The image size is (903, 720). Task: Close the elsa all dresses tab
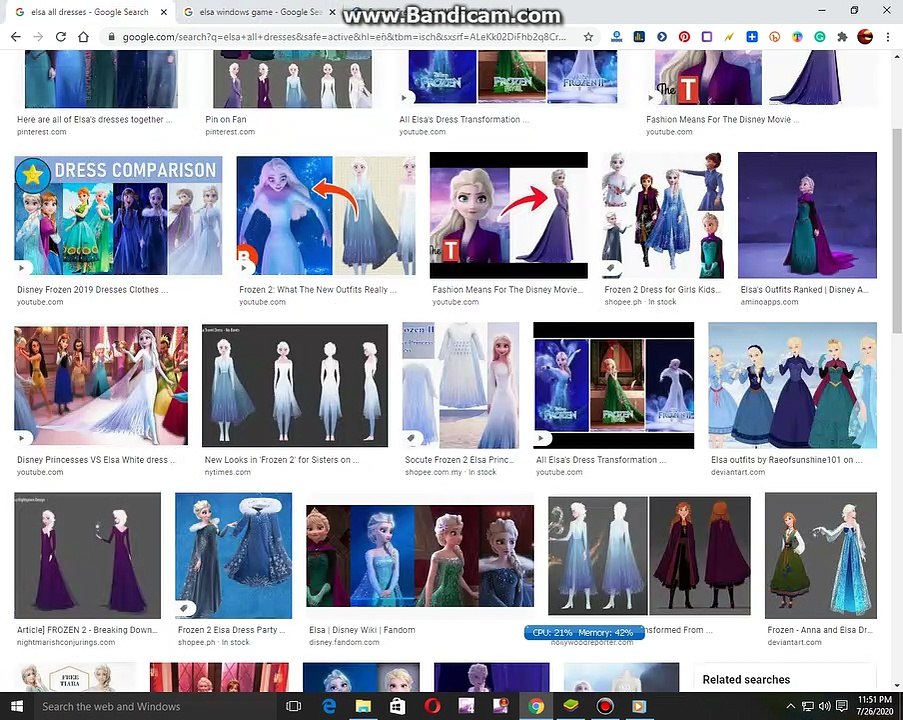click(x=164, y=12)
